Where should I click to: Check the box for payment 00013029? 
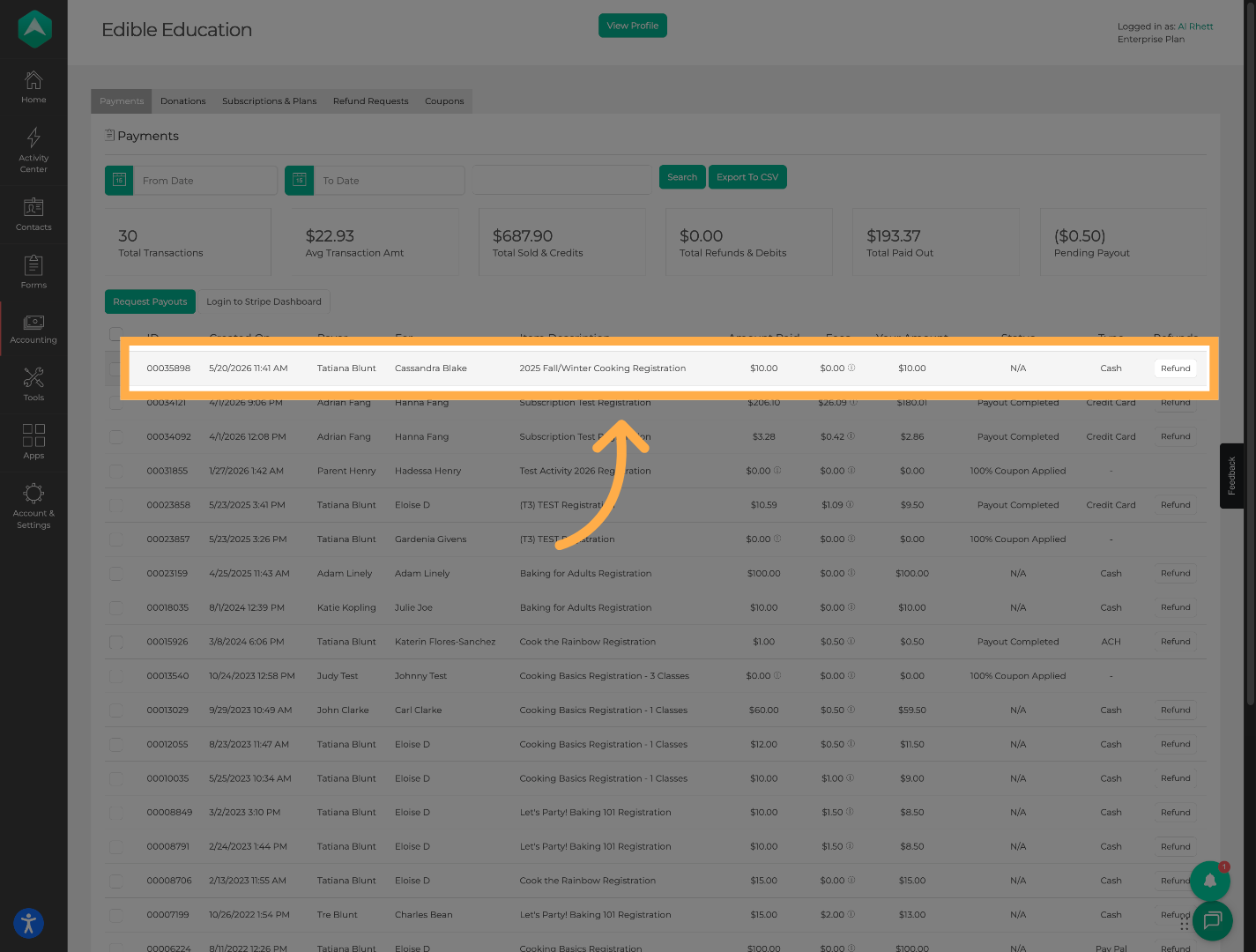click(x=116, y=710)
